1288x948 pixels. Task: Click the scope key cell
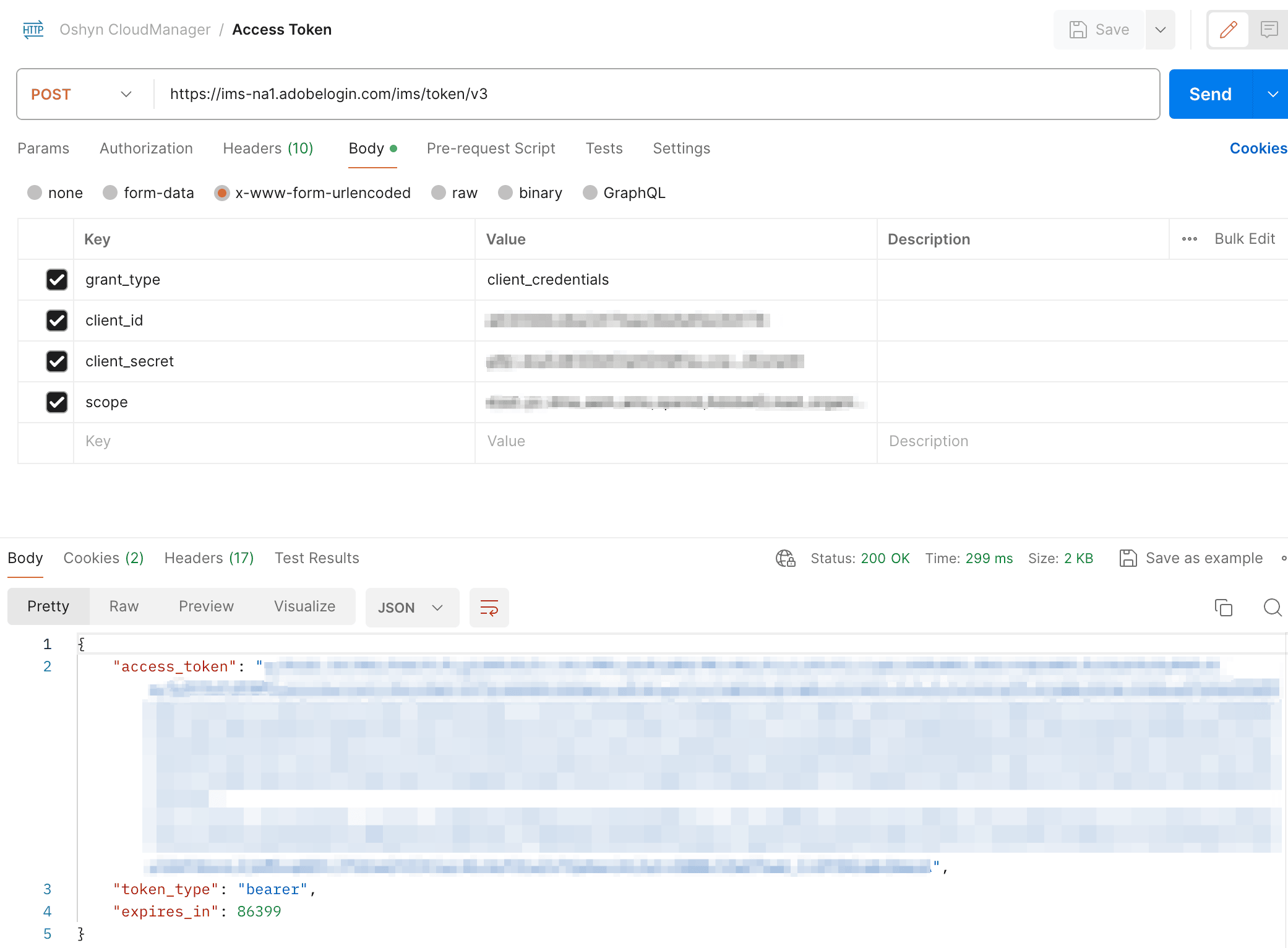274,402
